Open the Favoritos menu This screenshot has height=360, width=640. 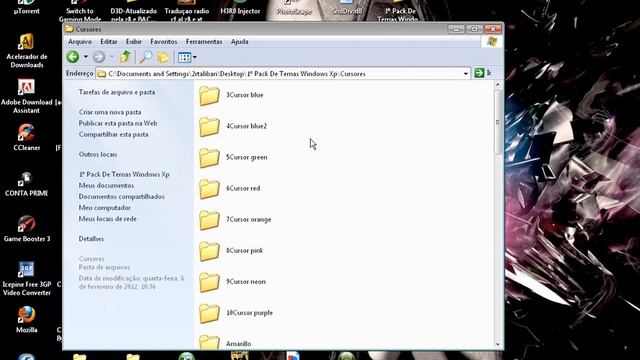tap(164, 42)
